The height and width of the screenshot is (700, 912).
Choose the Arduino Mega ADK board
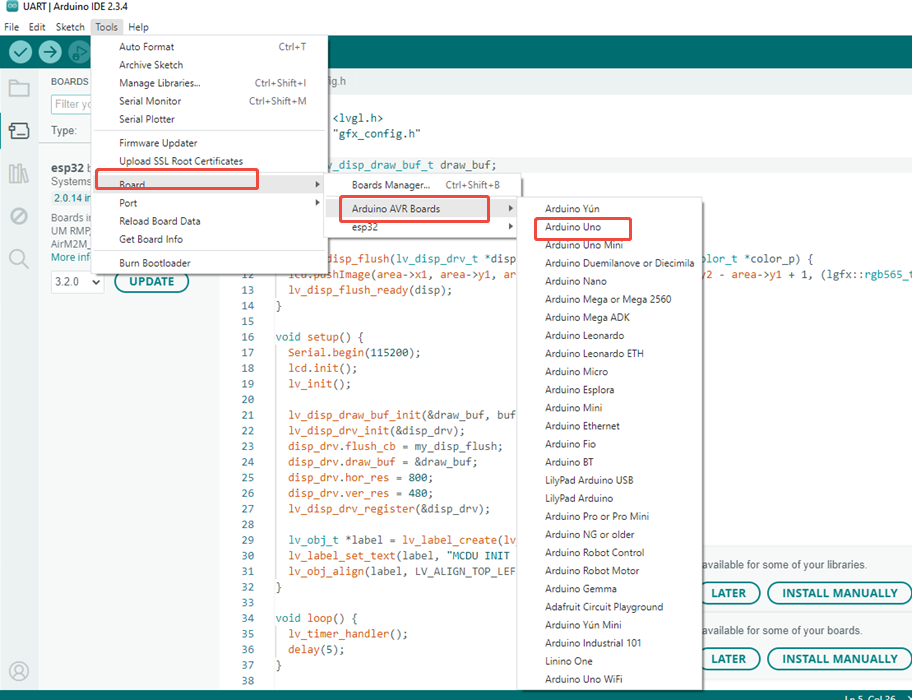click(x=610, y=317)
